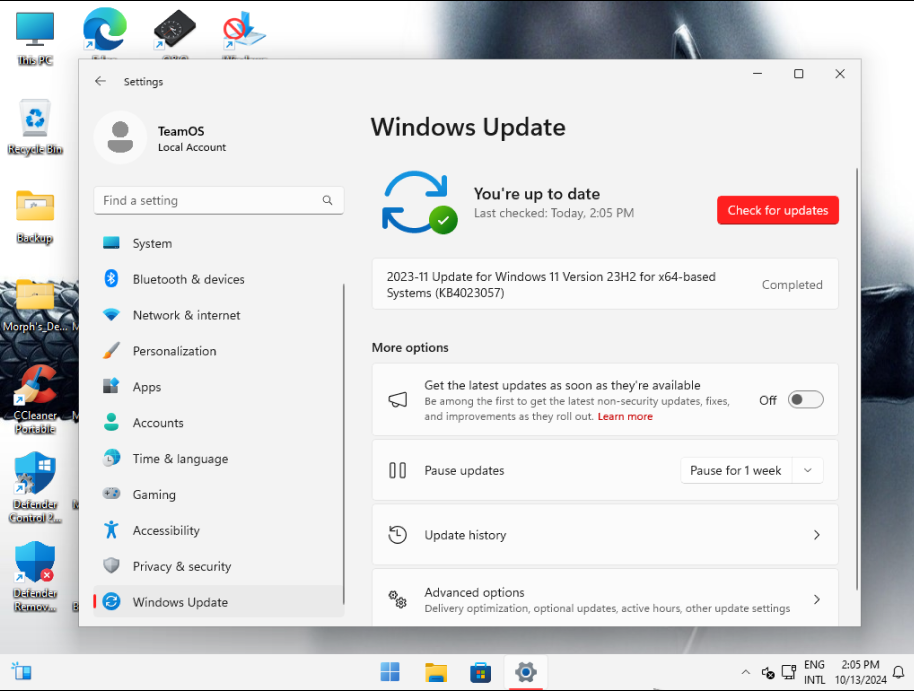Show hidden icons in the system tray
914x691 pixels.
click(x=746, y=672)
